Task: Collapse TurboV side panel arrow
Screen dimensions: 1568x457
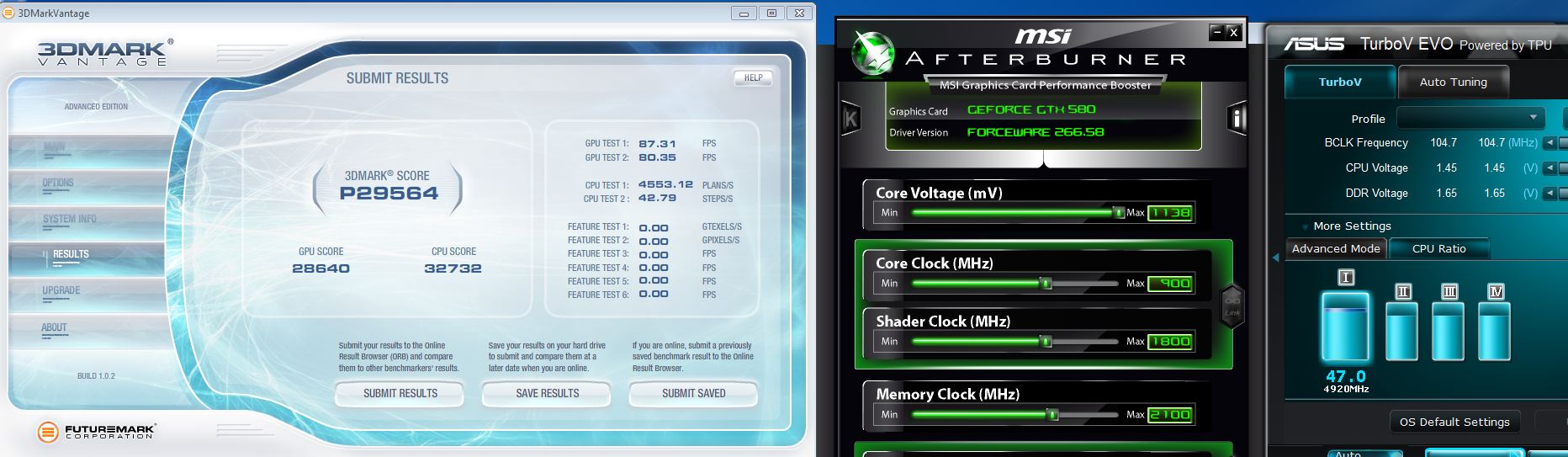Action: [x=1275, y=258]
